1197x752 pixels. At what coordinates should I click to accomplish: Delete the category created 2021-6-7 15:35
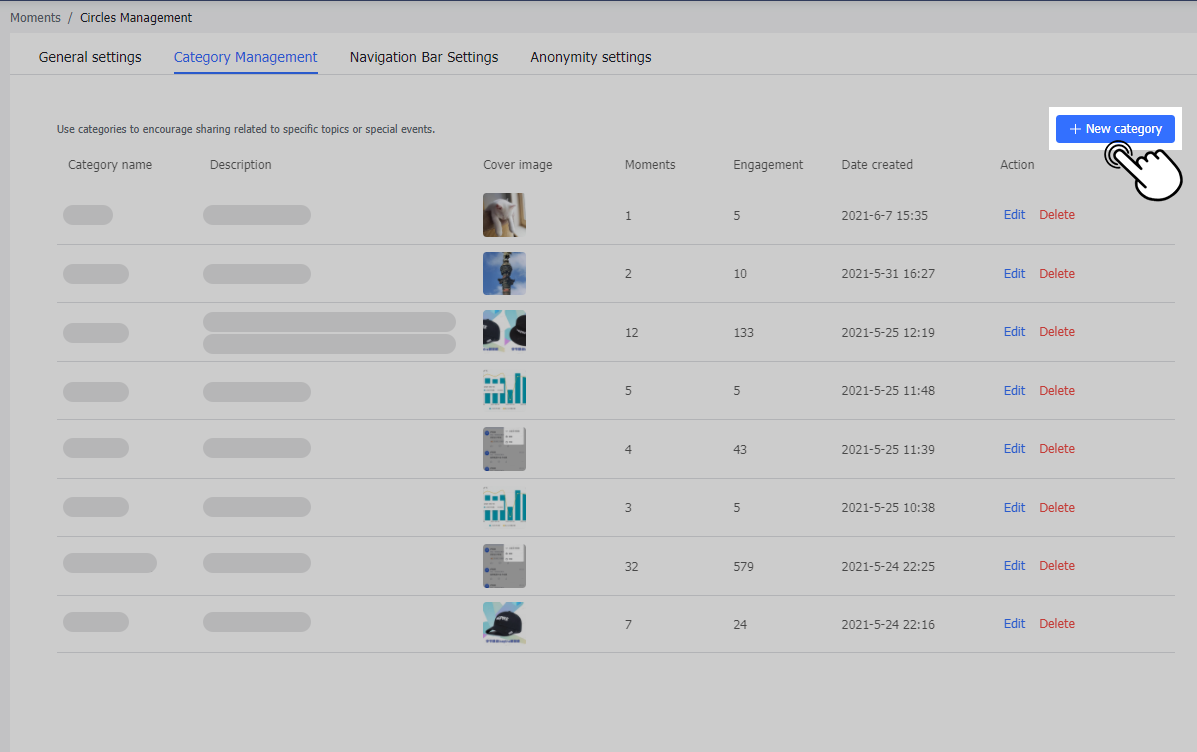[1057, 215]
